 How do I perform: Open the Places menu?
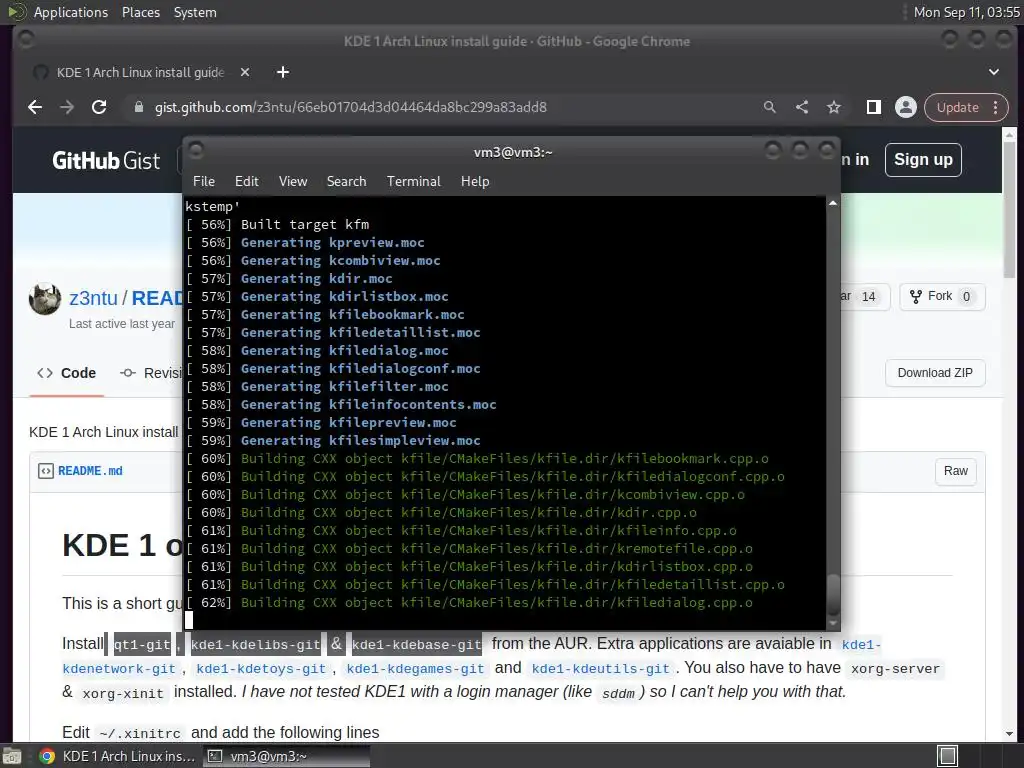coord(141,12)
